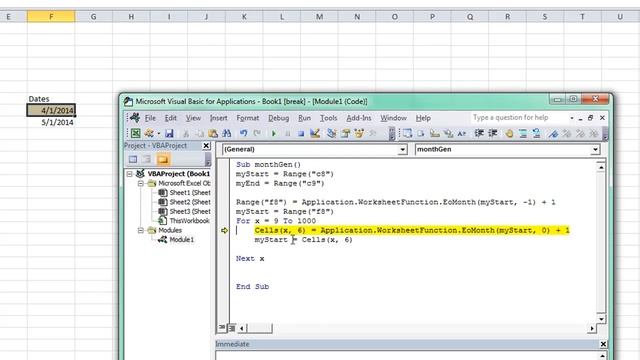Open Project Explorer toolbar icon
This screenshot has width=640, height=360.
[331, 133]
